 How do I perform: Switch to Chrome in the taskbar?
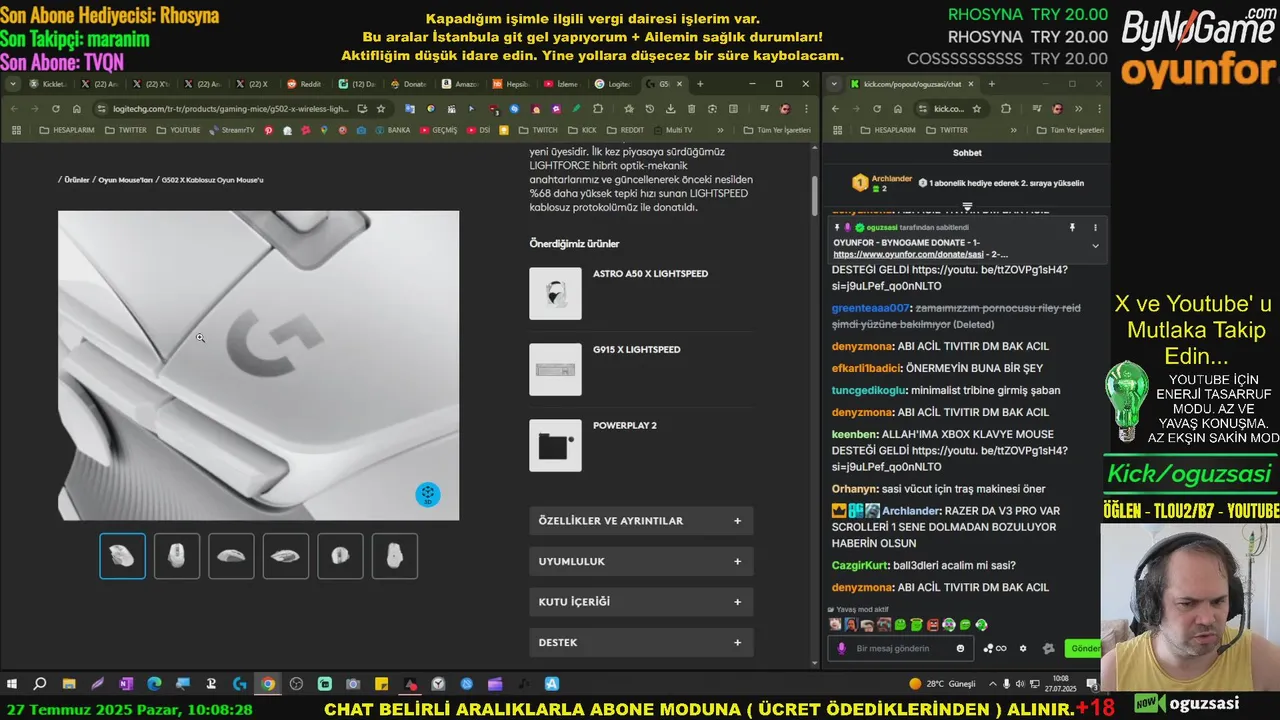tap(268, 684)
